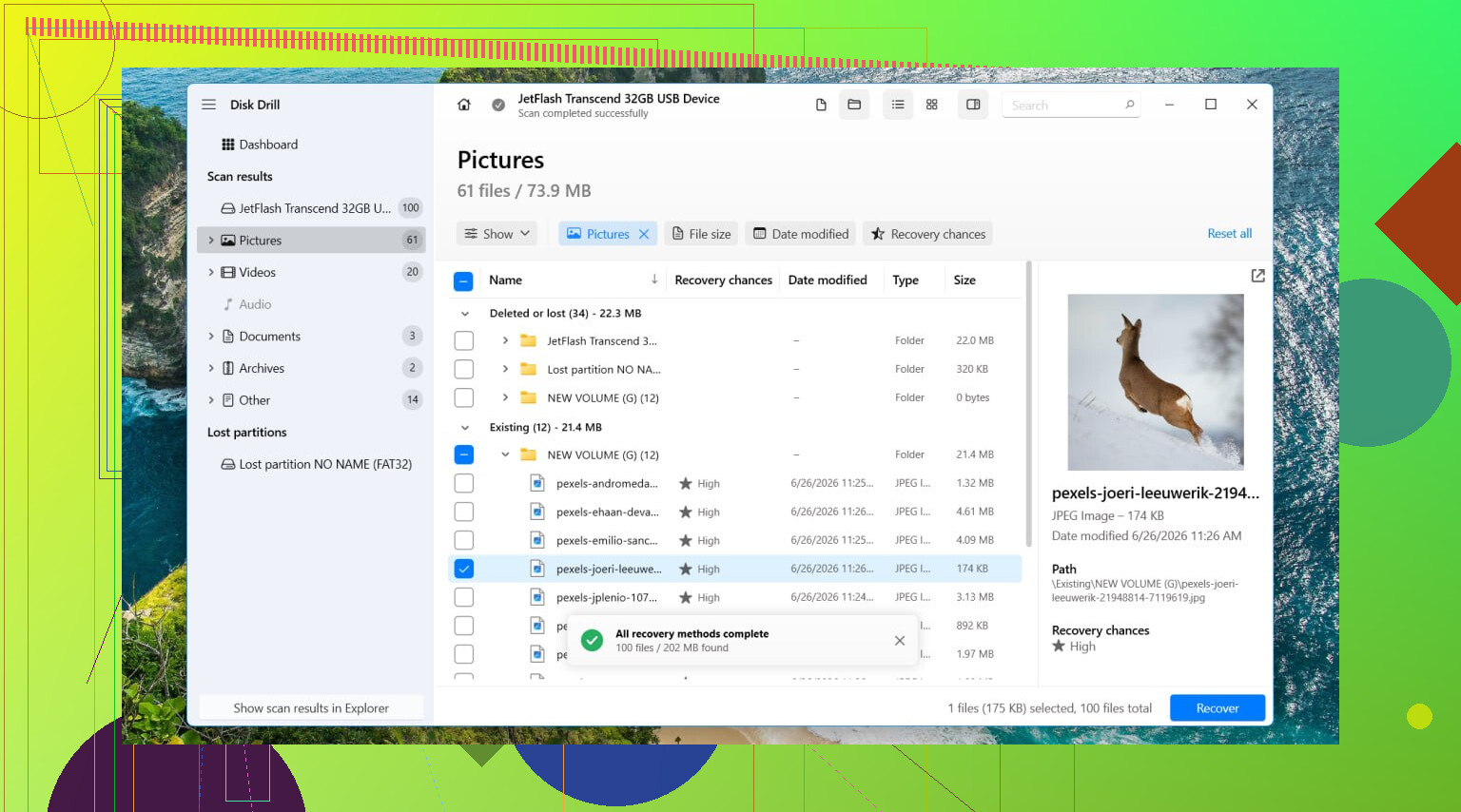Remove the Pictures filter with X
Screen dimensions: 1461x812
tap(644, 234)
